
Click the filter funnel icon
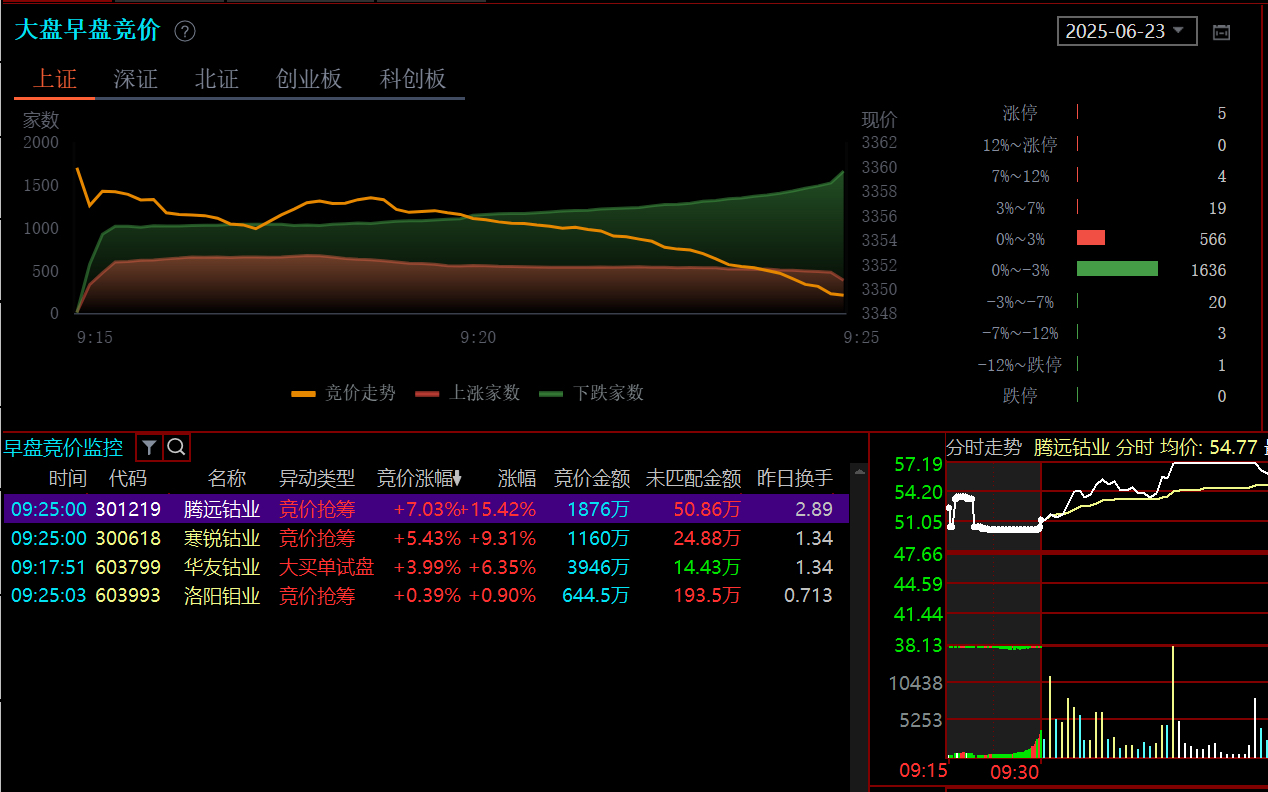pos(149,447)
